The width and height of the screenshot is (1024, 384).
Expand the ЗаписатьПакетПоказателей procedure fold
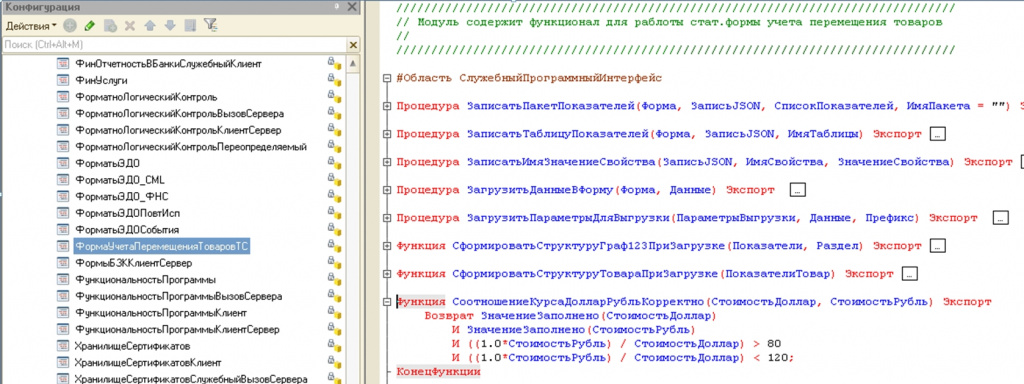pos(387,105)
